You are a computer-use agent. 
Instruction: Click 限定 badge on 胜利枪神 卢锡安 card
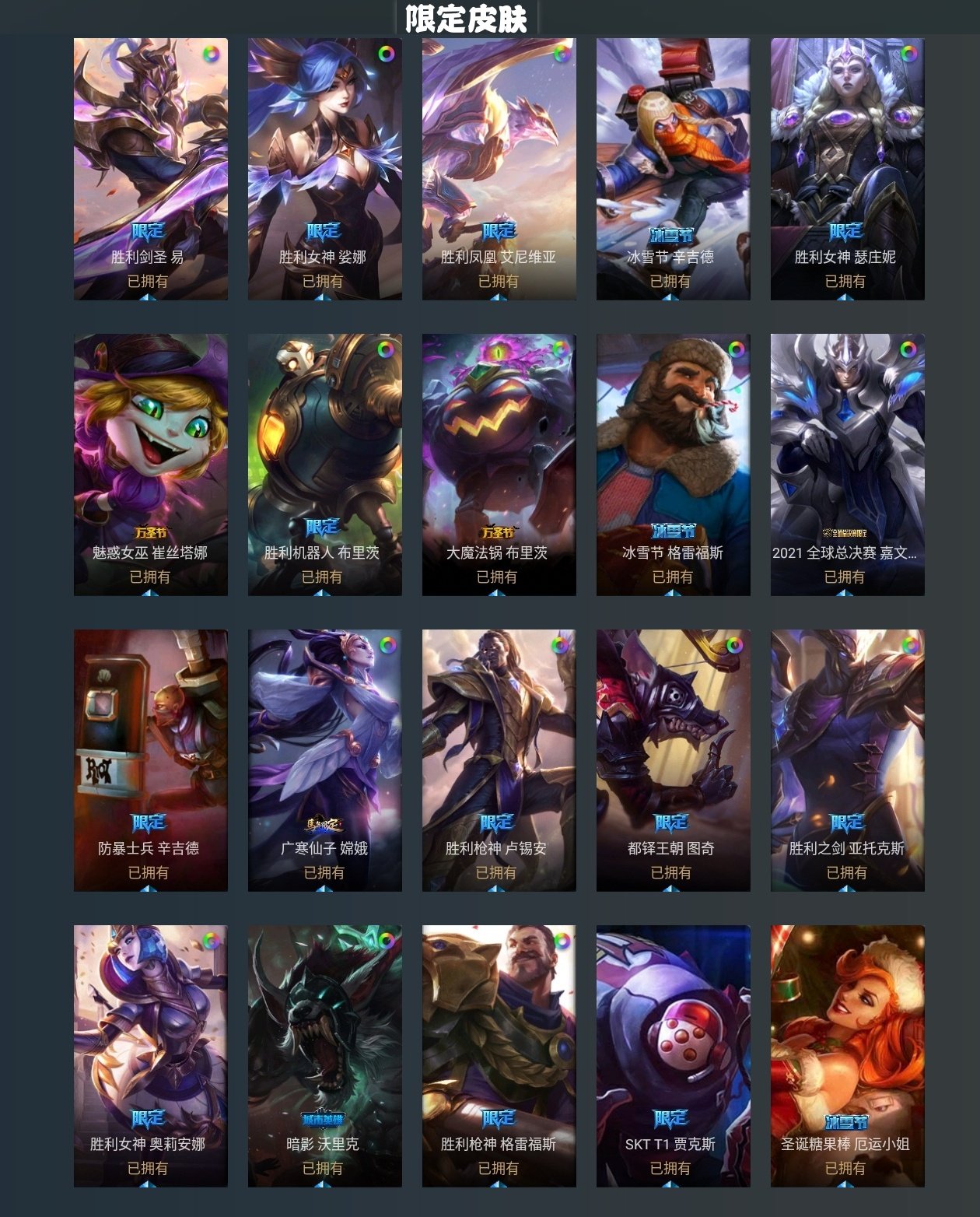pos(497,822)
